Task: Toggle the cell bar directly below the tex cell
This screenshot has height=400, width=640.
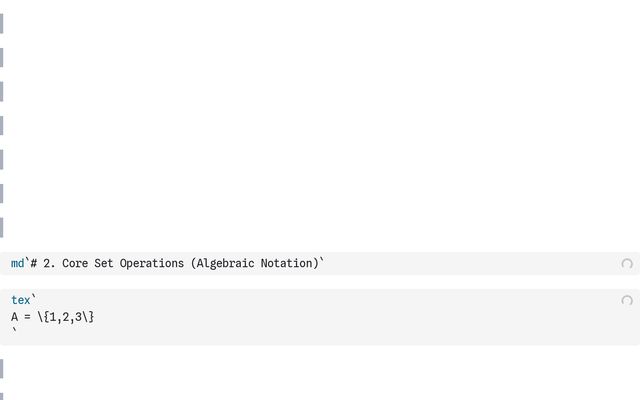Action: tap(2, 369)
